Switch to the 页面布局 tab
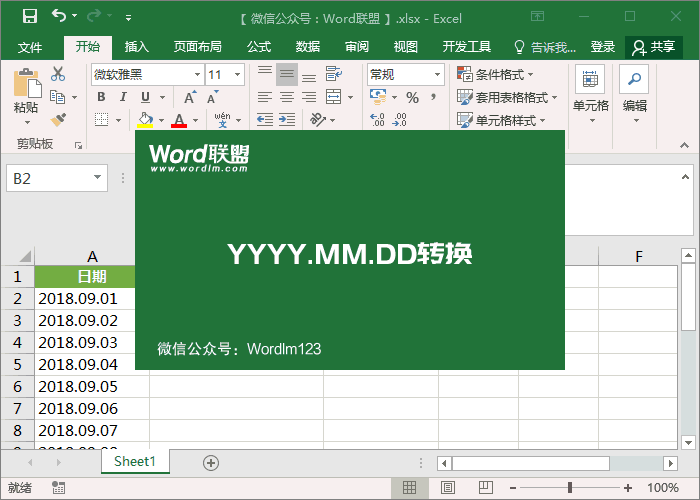Image resolution: width=700 pixels, height=500 pixels. [x=197, y=47]
